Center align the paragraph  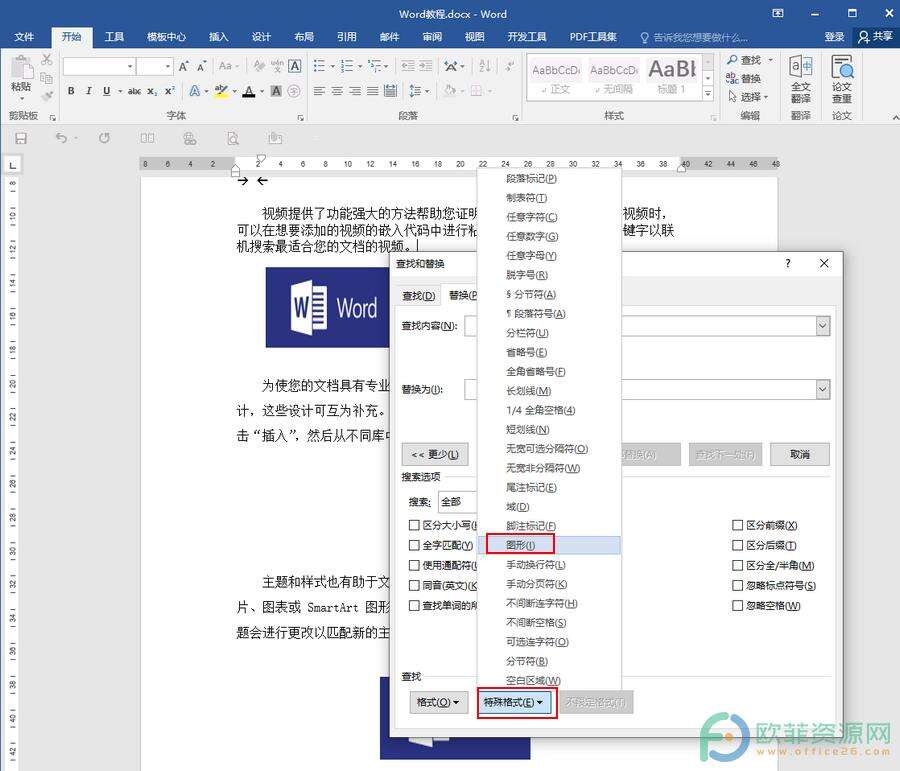337,91
